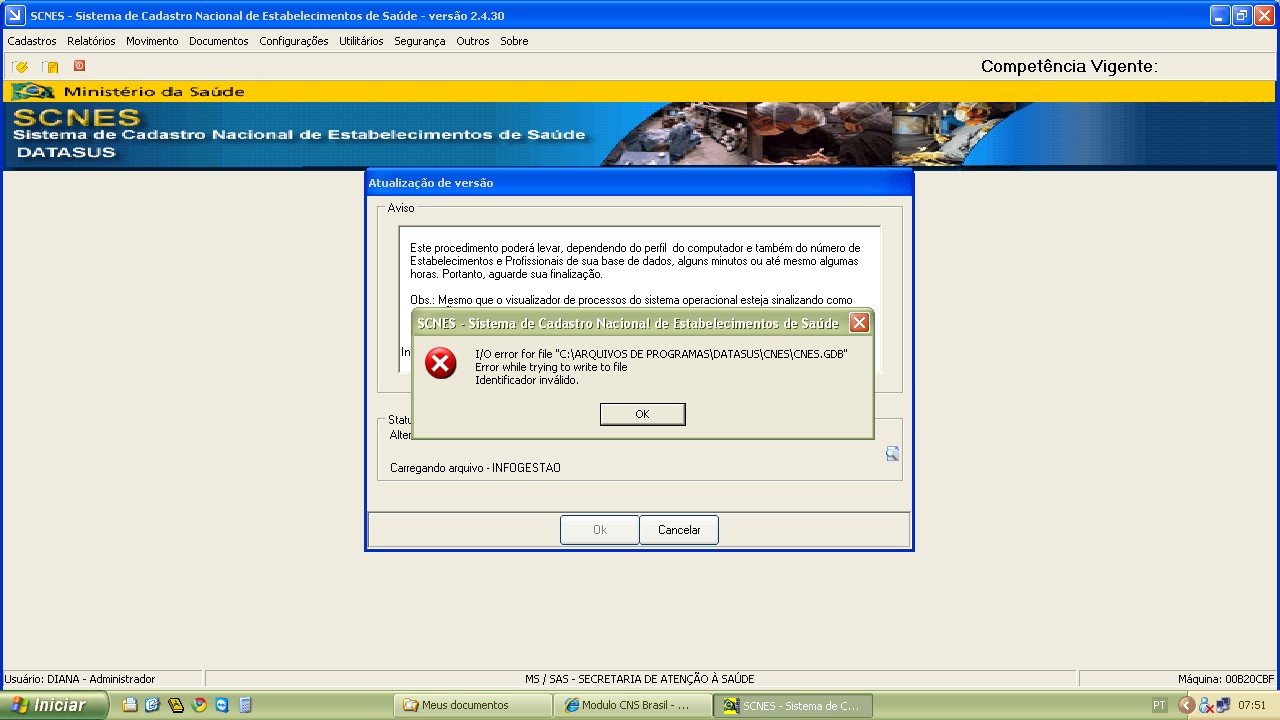This screenshot has height=720, width=1280.
Task: Click the red error icon in the dialog
Action: 440,363
